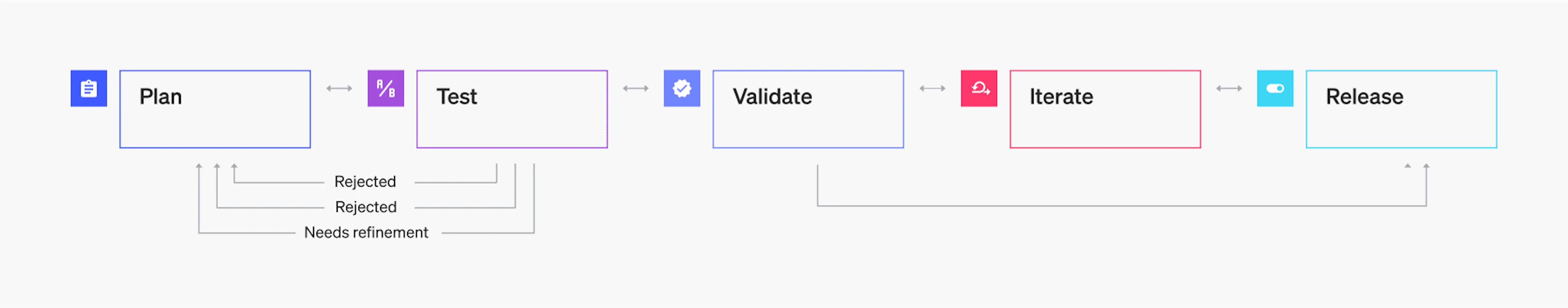This screenshot has height=308, width=1568.
Task: Click the Needs refinement label
Action: pyautogui.click(x=366, y=233)
